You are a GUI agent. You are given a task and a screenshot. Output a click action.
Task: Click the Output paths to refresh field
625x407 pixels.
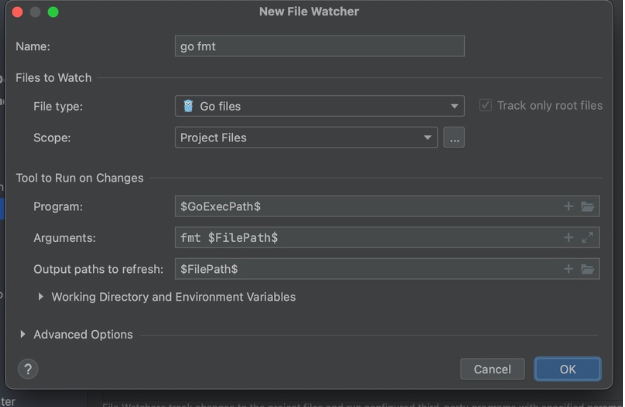pos(365,269)
